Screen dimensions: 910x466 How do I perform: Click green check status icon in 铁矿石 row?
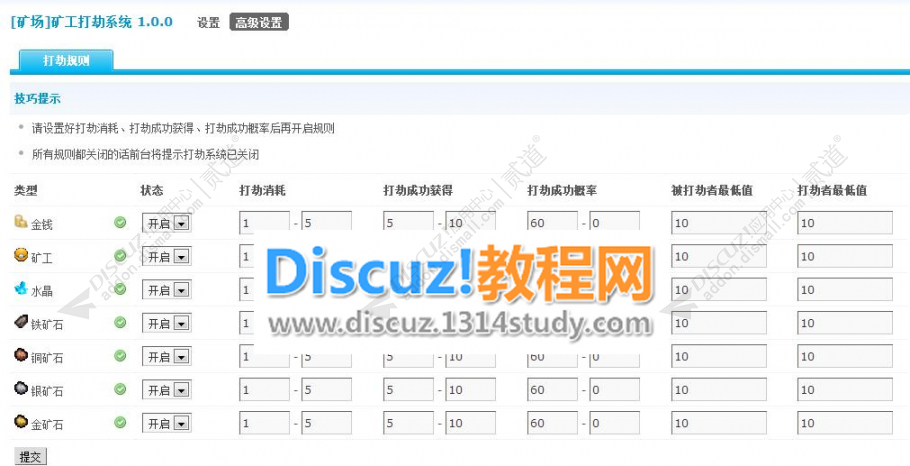click(120, 322)
